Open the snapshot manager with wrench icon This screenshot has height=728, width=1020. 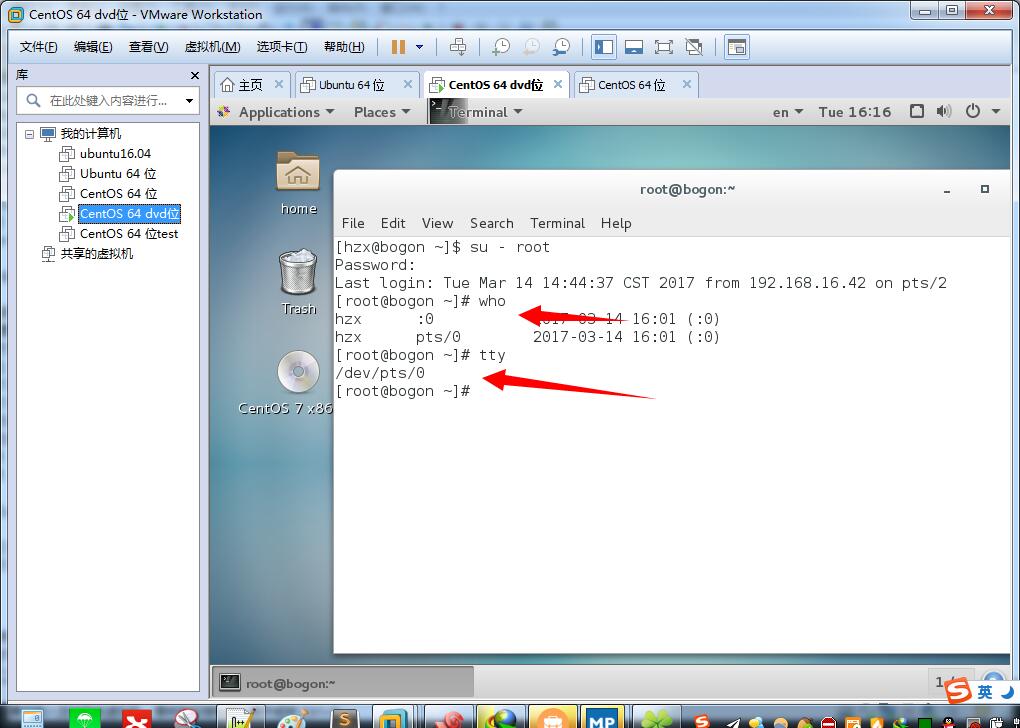(x=561, y=47)
